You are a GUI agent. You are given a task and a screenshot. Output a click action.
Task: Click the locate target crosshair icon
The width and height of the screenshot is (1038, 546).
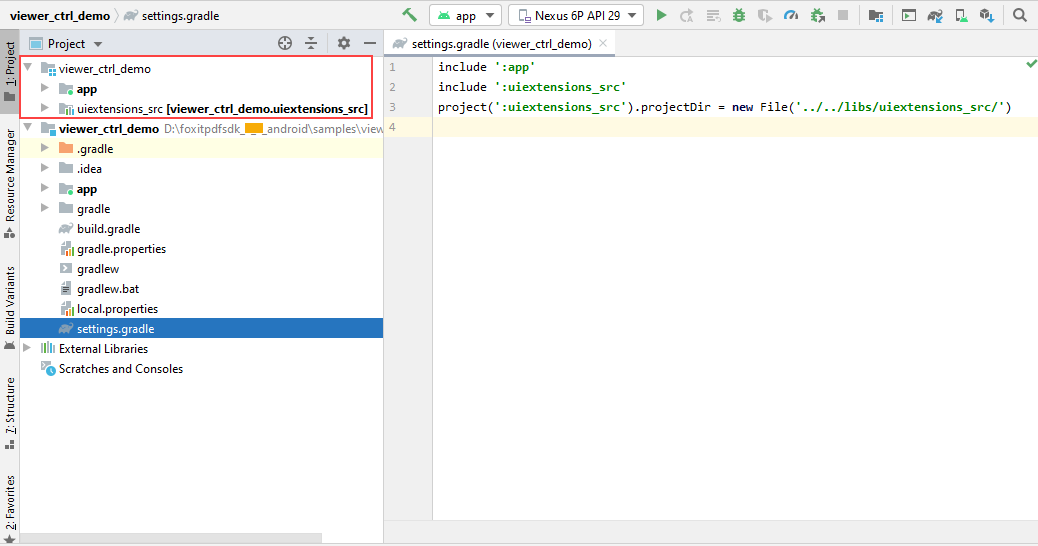tap(285, 43)
